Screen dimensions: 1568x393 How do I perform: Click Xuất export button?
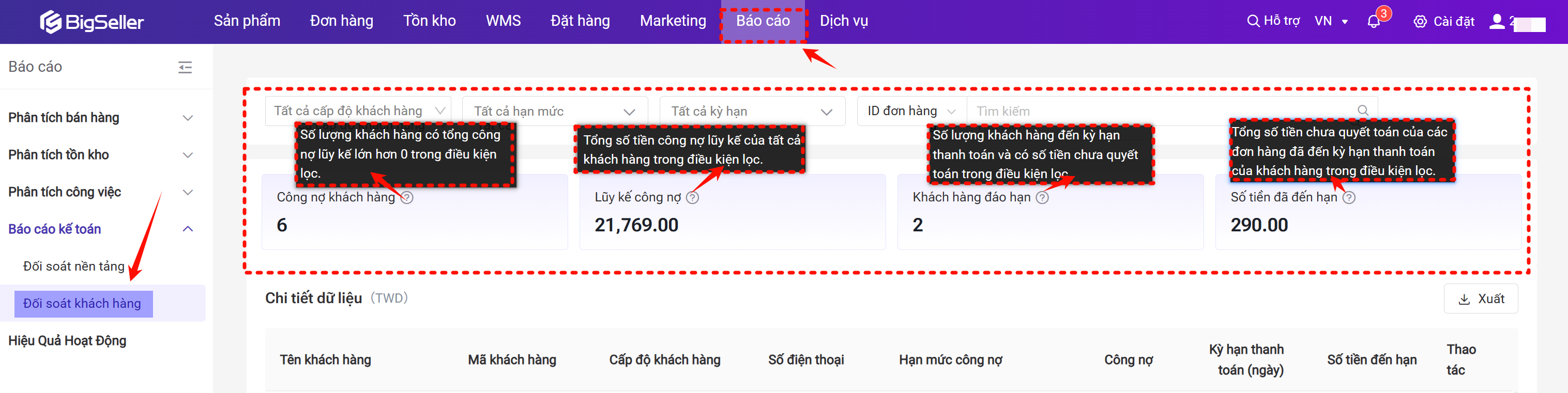[x=1480, y=298]
